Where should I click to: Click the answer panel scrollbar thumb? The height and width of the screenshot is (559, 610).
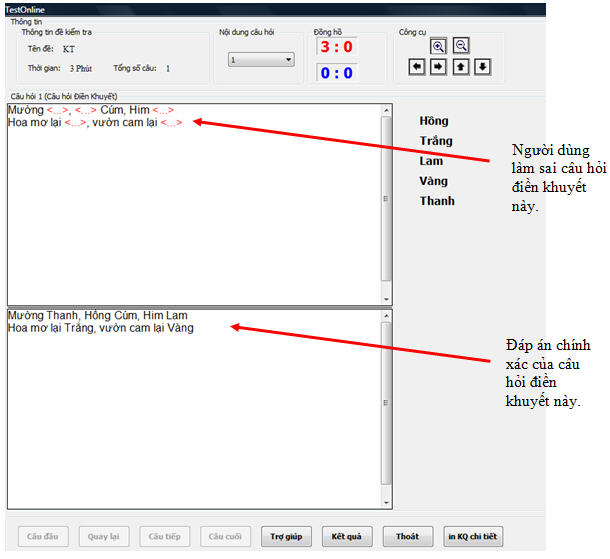(386, 403)
